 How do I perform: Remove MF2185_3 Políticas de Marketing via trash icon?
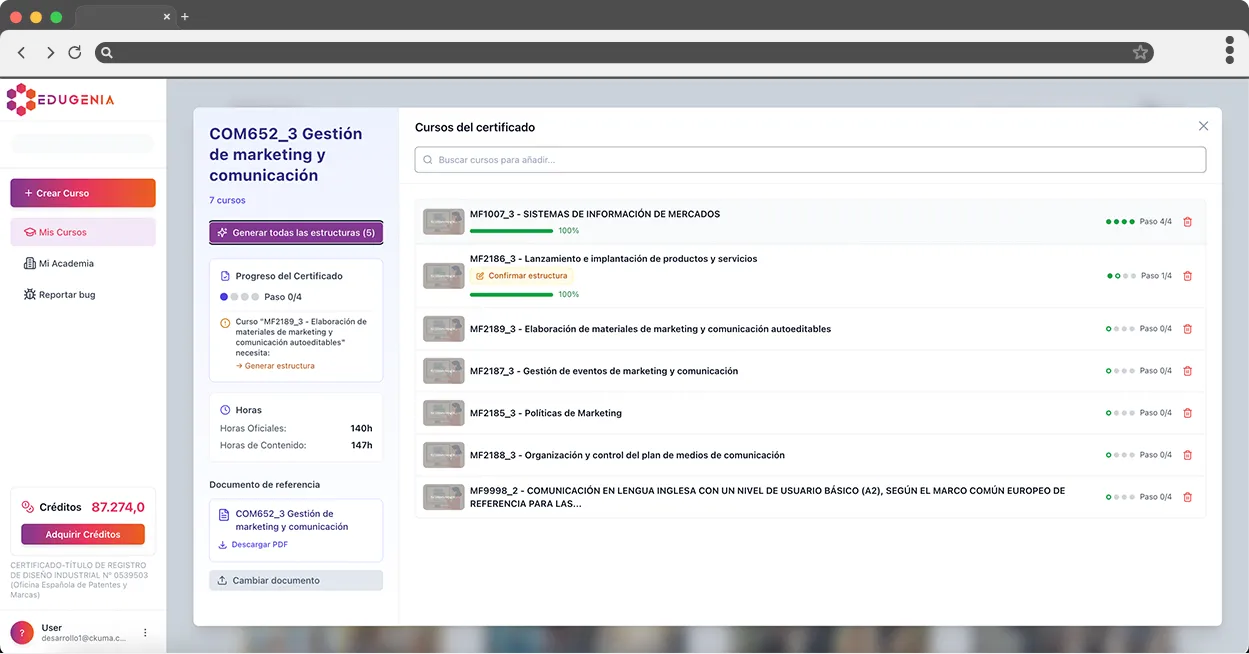(x=1187, y=413)
